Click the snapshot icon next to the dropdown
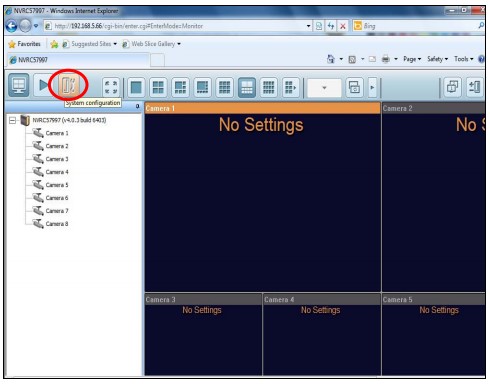 pos(354,88)
